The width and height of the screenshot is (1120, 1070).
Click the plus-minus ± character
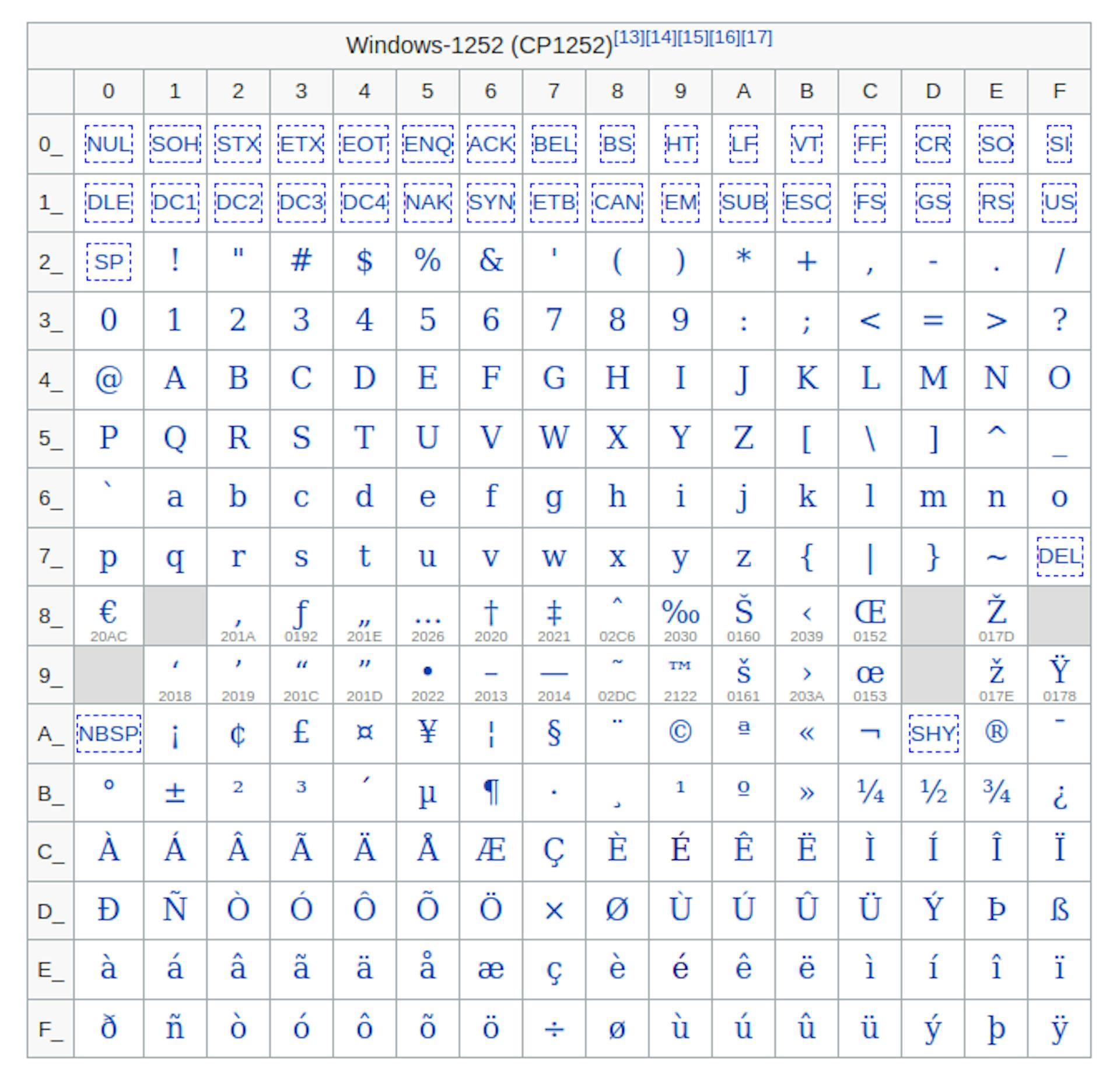click(175, 792)
